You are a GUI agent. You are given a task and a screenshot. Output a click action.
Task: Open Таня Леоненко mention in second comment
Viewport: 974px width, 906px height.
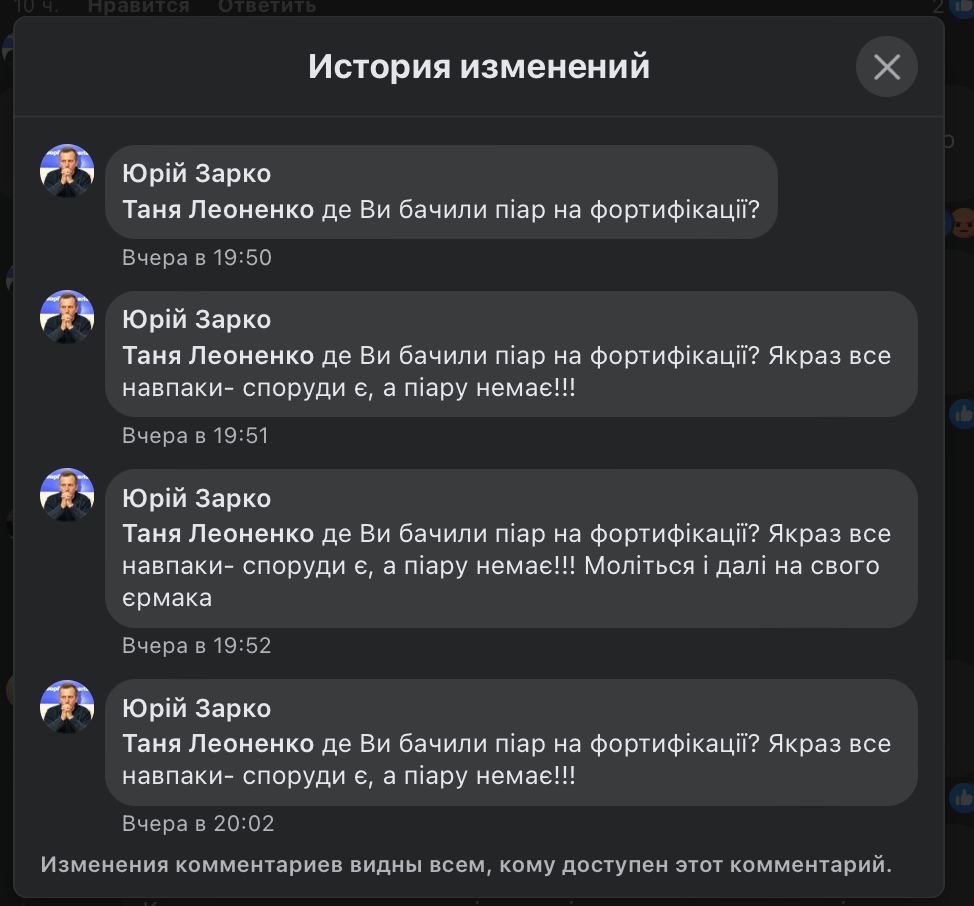(x=218, y=355)
